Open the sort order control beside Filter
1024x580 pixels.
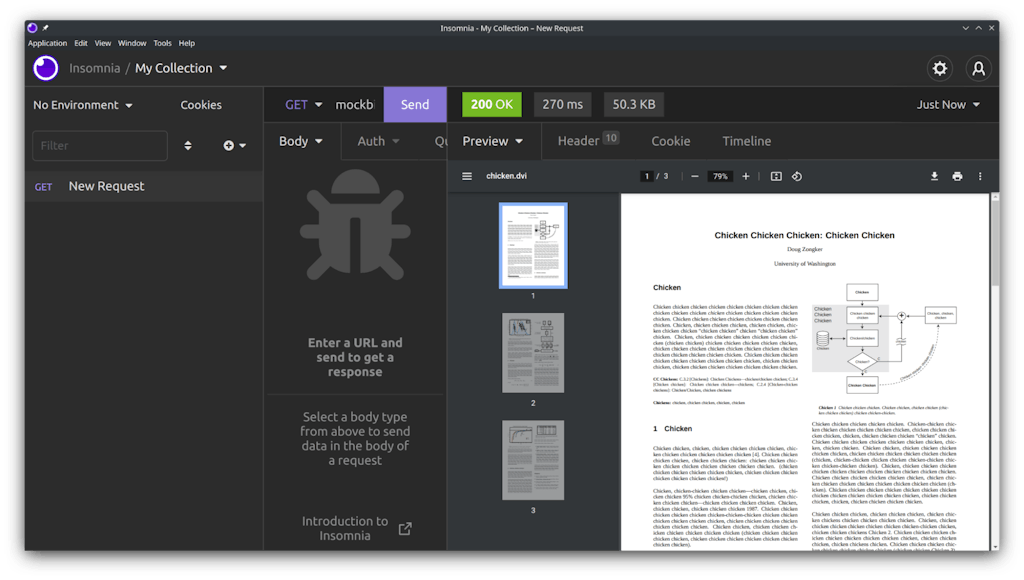click(188, 146)
